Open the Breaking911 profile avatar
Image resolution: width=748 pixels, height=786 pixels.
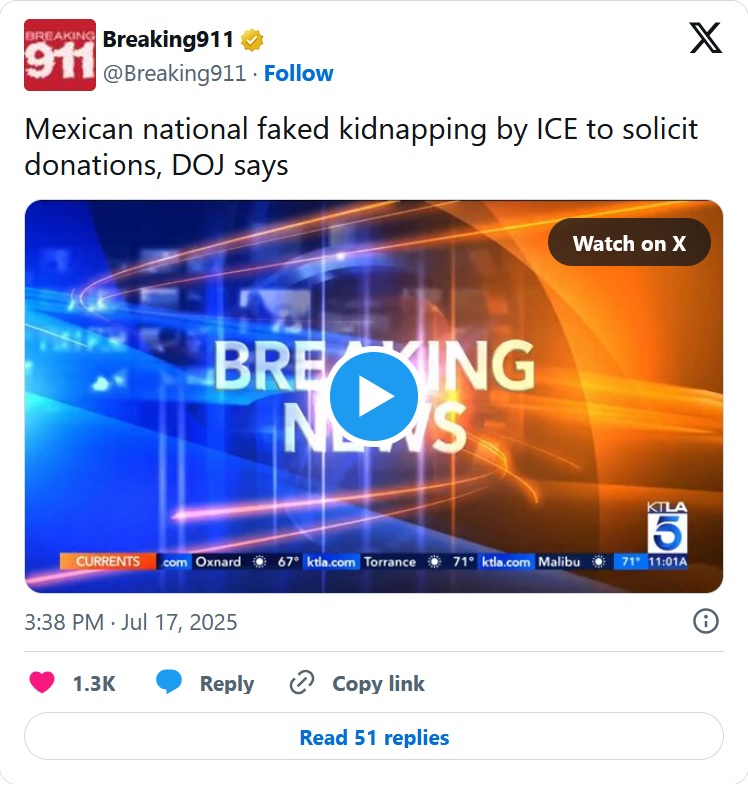coord(60,55)
